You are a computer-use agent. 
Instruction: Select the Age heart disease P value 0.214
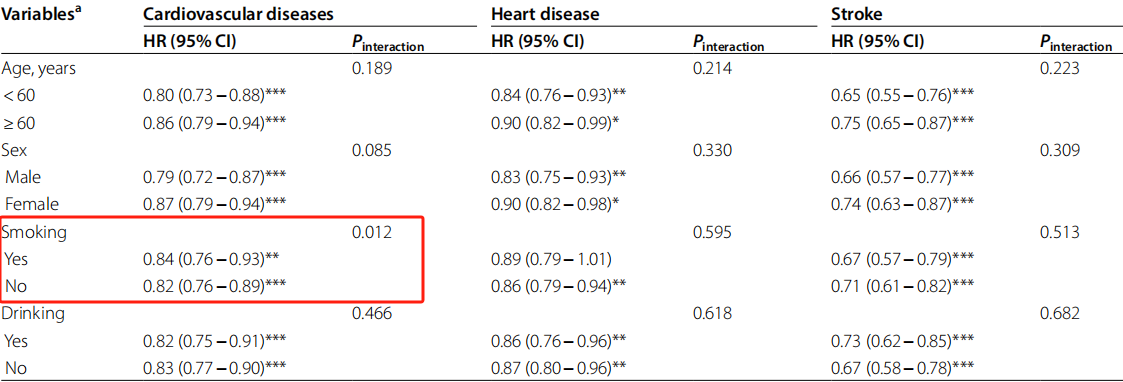[x=713, y=68]
